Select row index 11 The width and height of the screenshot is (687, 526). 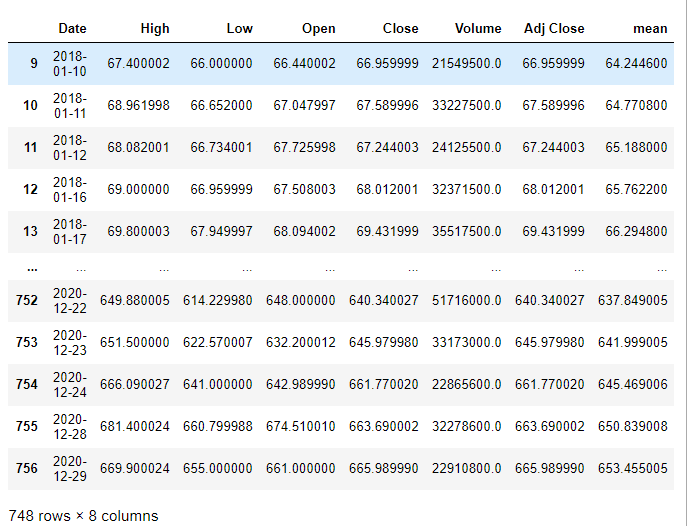30,148
